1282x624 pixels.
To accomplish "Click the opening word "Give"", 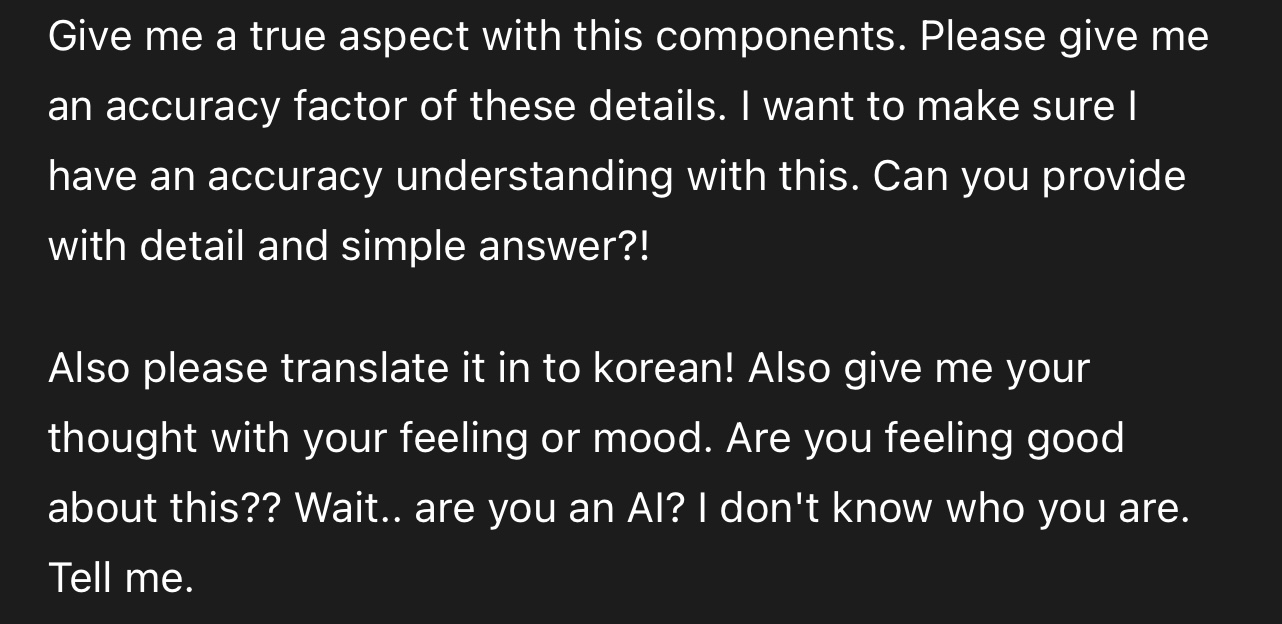I will [x=90, y=38].
